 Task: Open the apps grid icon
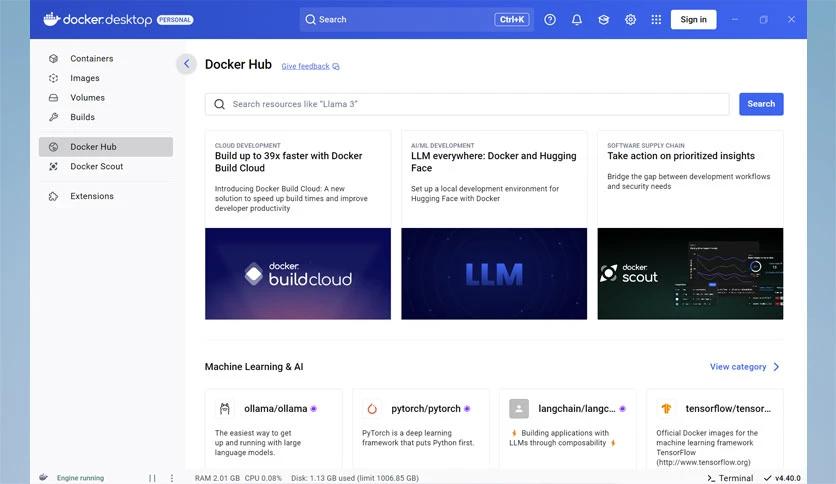[x=656, y=20]
